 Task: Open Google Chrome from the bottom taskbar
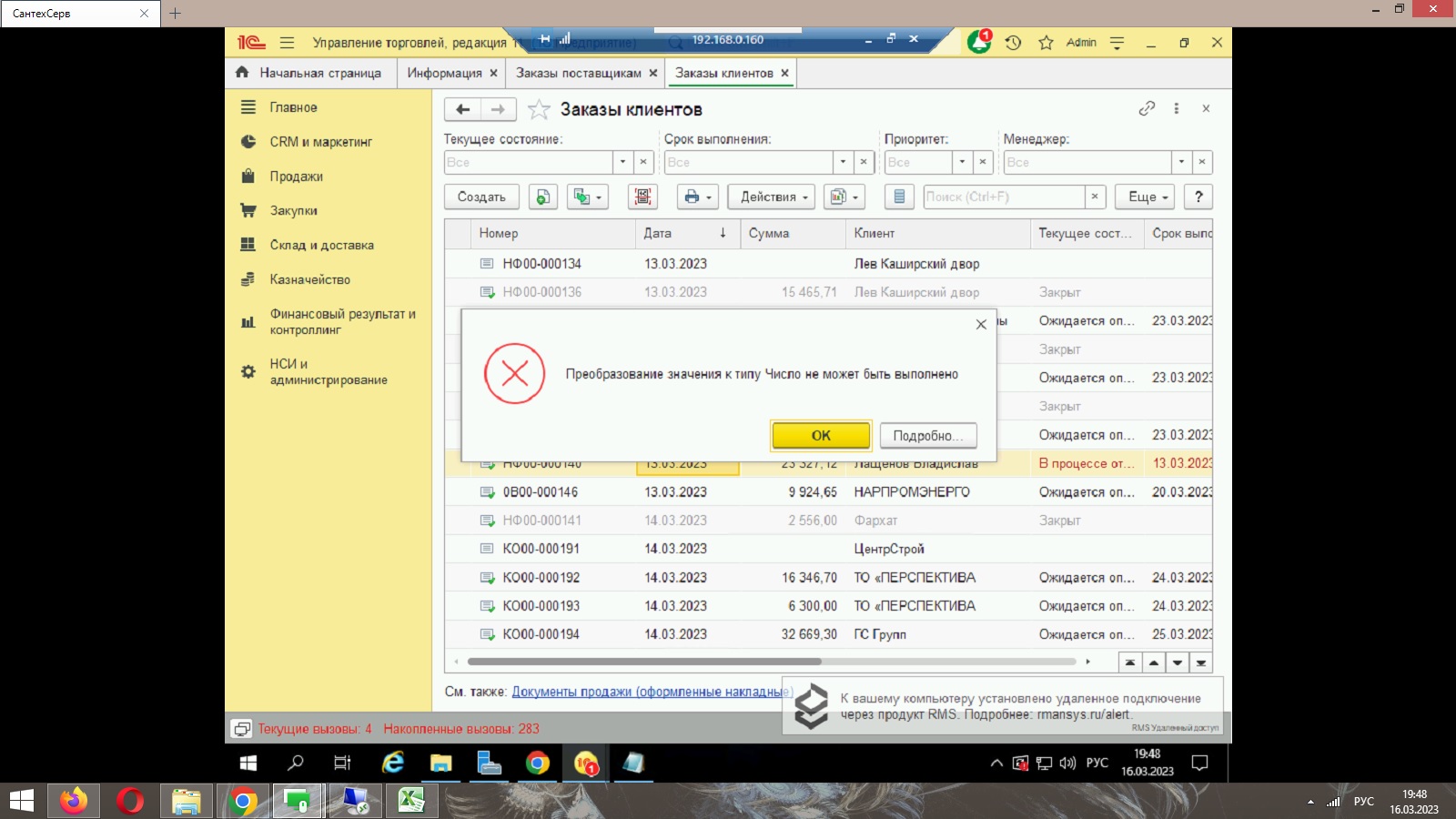coord(242,802)
